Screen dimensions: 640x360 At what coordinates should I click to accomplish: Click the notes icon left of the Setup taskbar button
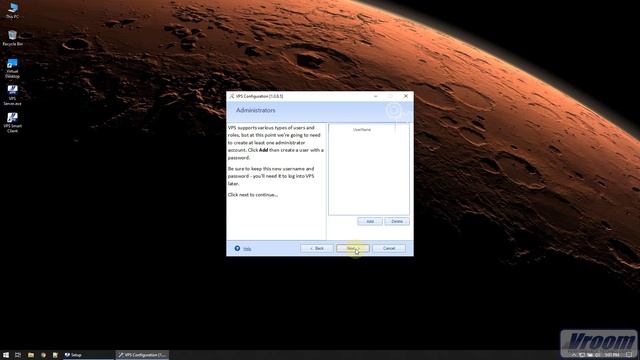tap(55, 355)
